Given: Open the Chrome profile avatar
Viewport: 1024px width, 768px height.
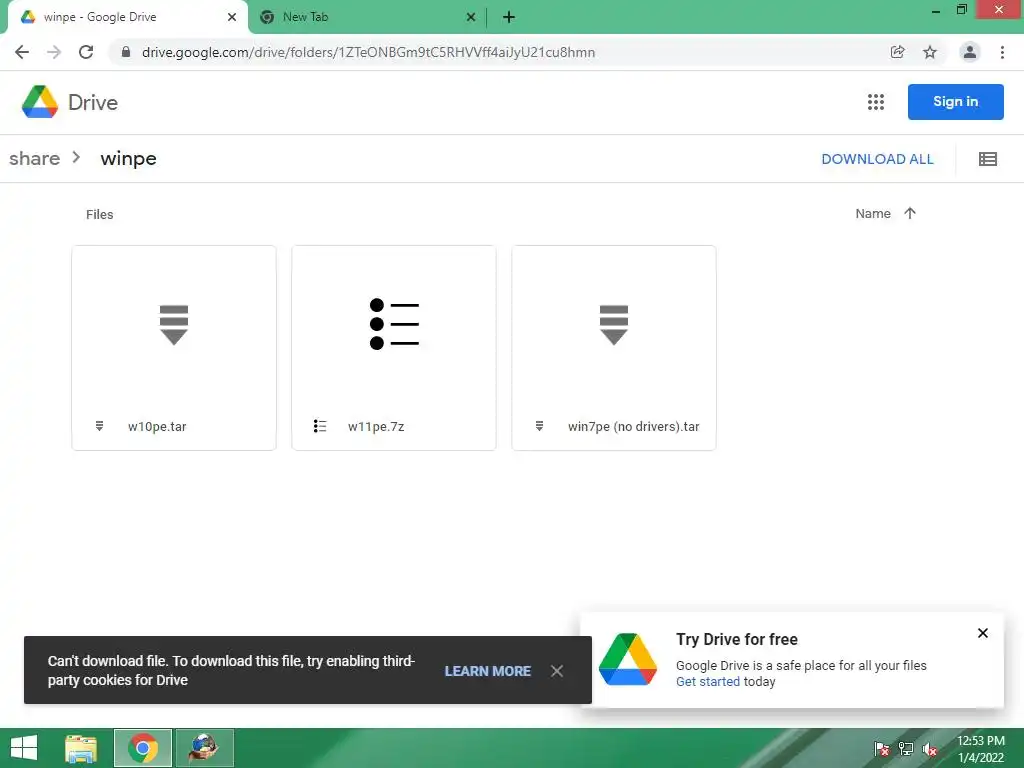Looking at the screenshot, I should pyautogui.click(x=970, y=52).
